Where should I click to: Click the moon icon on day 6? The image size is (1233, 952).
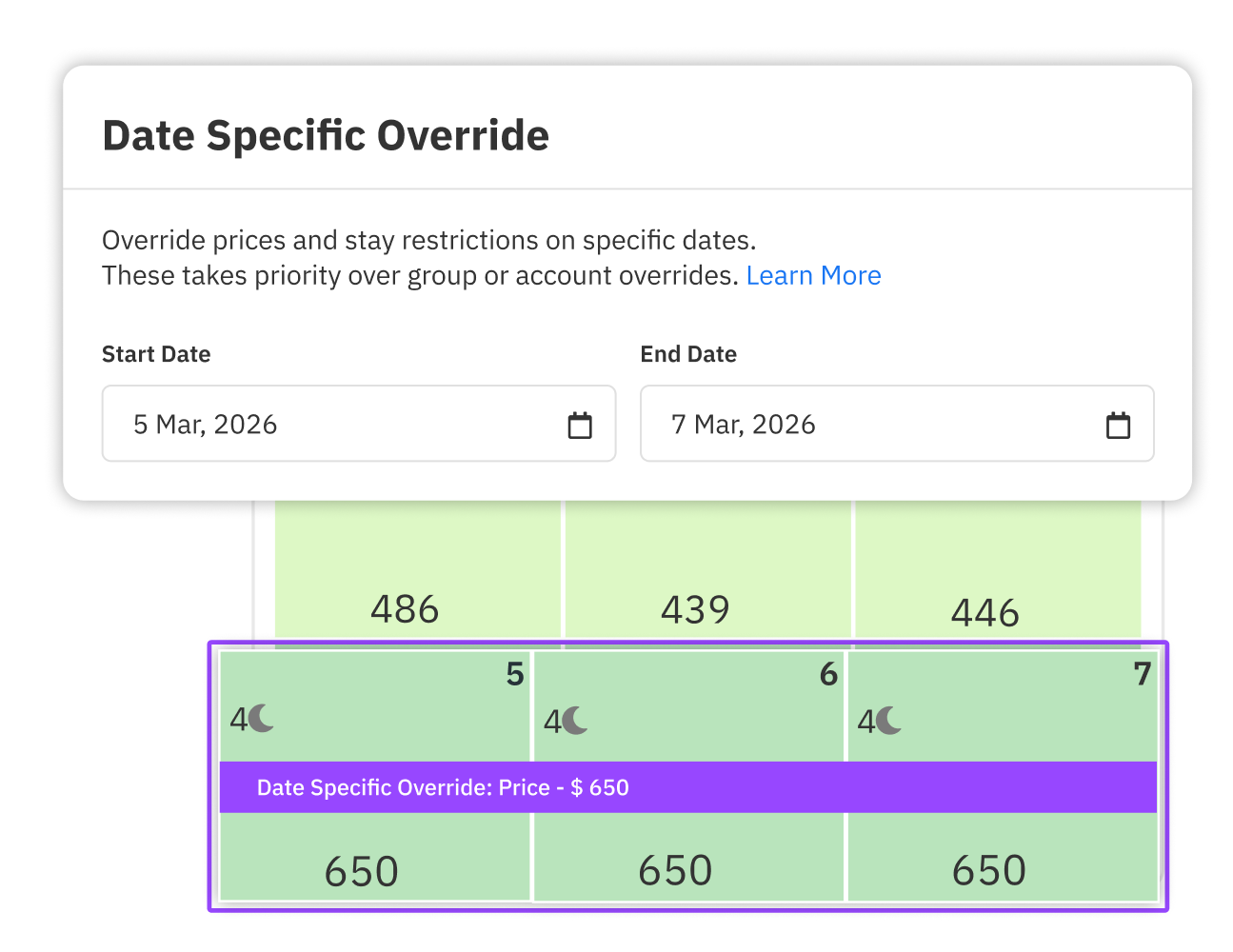(576, 721)
